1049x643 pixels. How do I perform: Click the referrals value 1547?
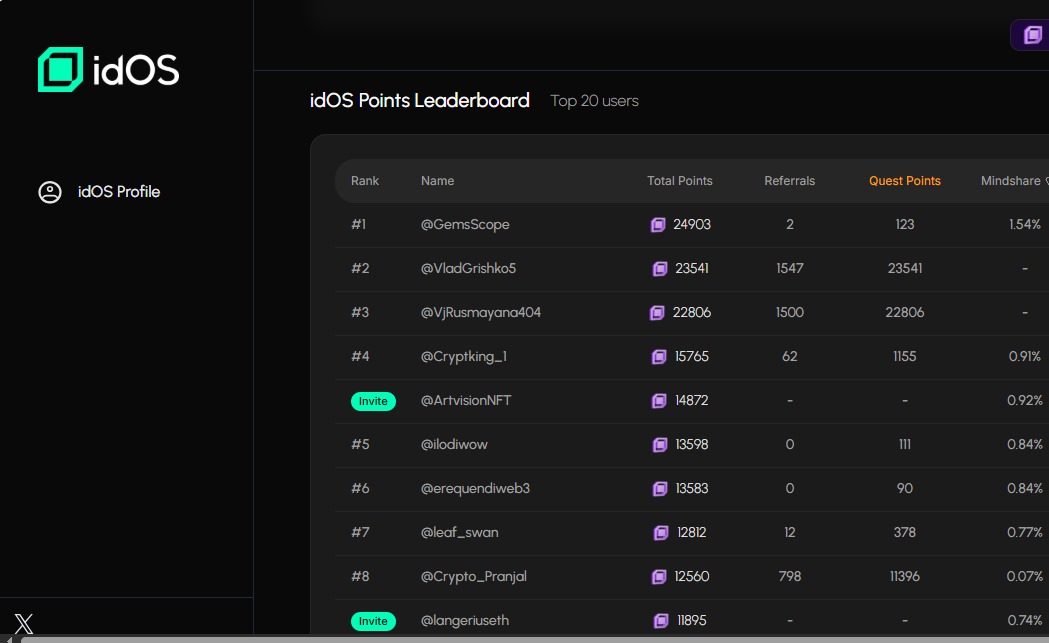coord(789,268)
